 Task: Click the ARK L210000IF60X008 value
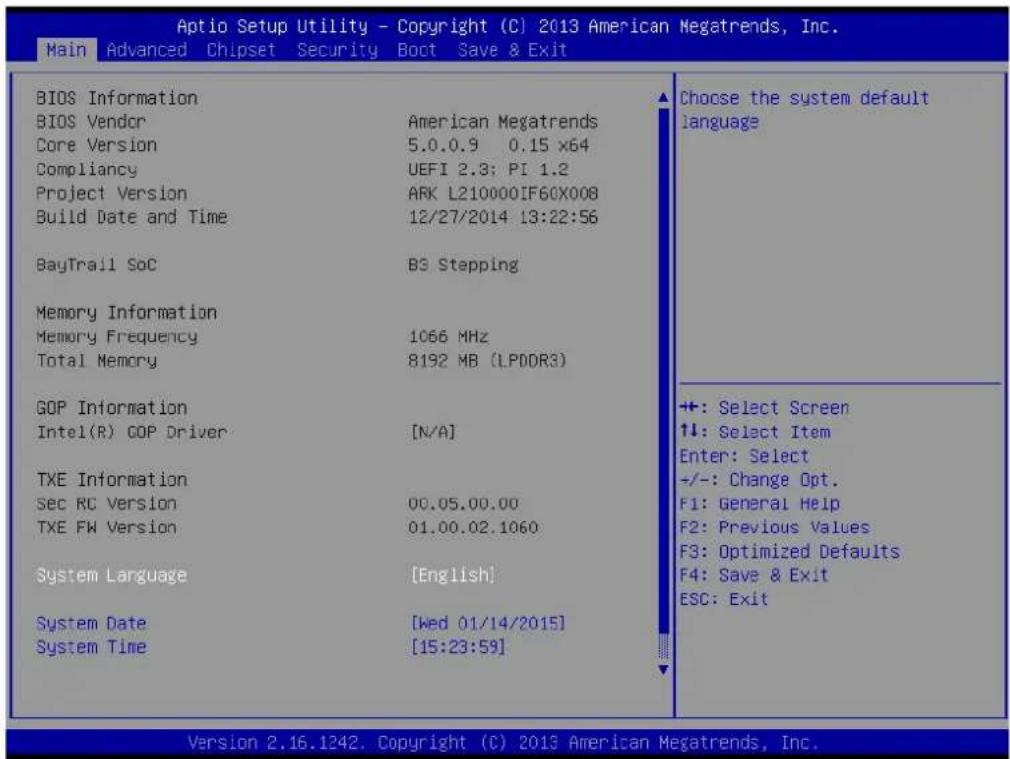(503, 193)
